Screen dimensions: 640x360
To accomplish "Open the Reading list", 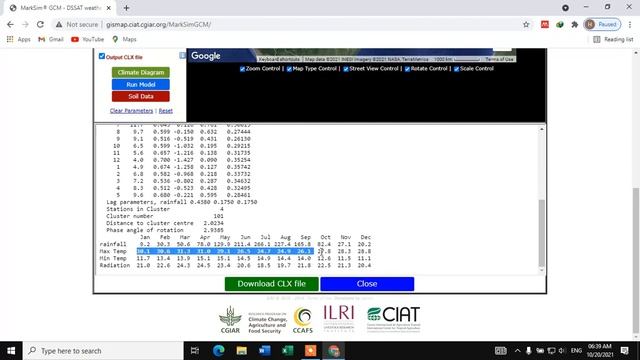I will tap(613, 39).
